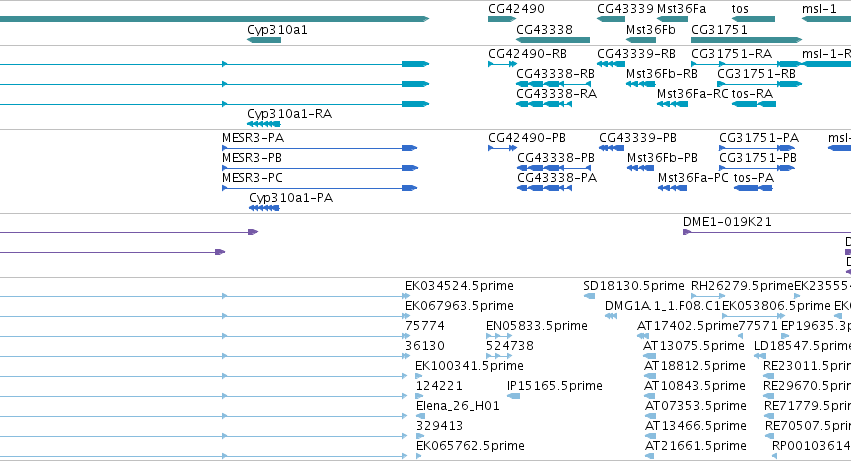Select protein MESR3-PB
Screen dimensions: 851x461
pos(252,158)
